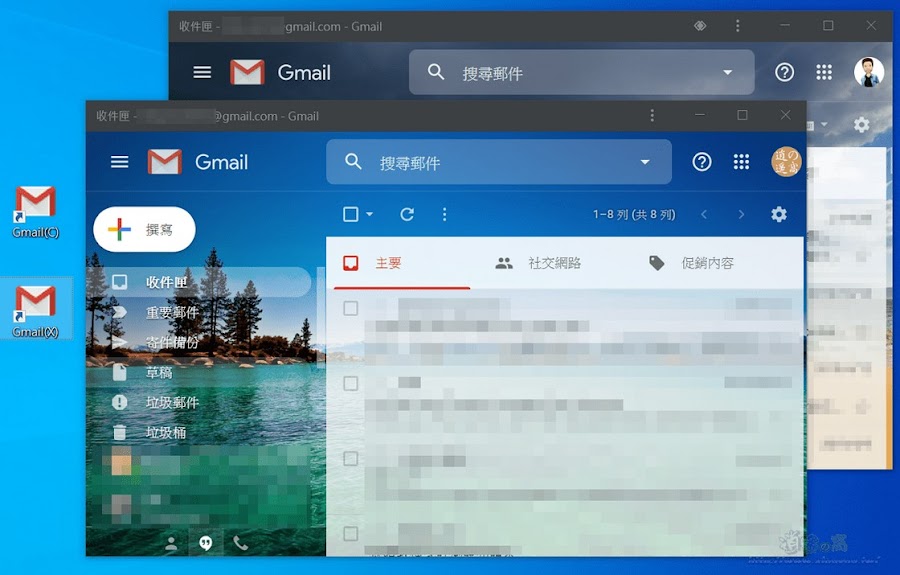The height and width of the screenshot is (575, 900).
Task: Open 垃圾郵件 spam folder
Action: pyautogui.click(x=199, y=402)
